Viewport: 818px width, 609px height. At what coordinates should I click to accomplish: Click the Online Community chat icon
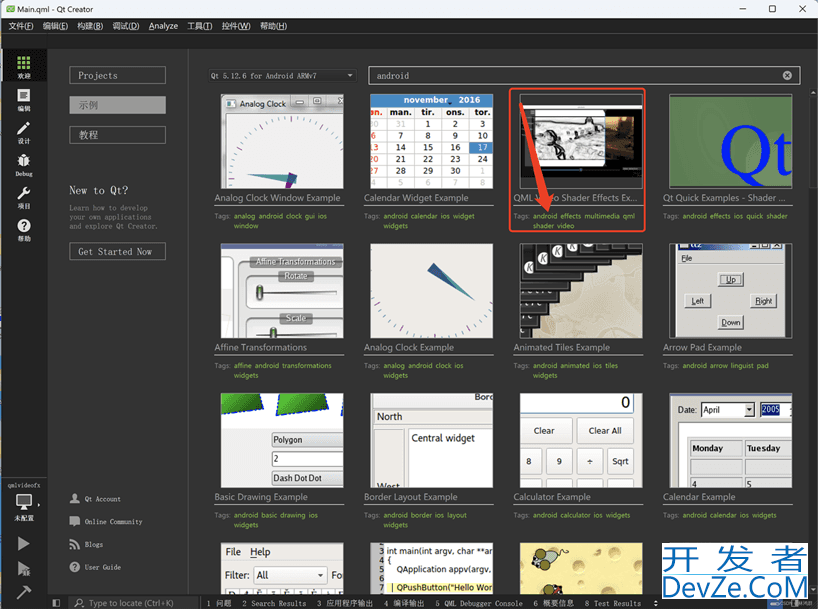coord(75,521)
